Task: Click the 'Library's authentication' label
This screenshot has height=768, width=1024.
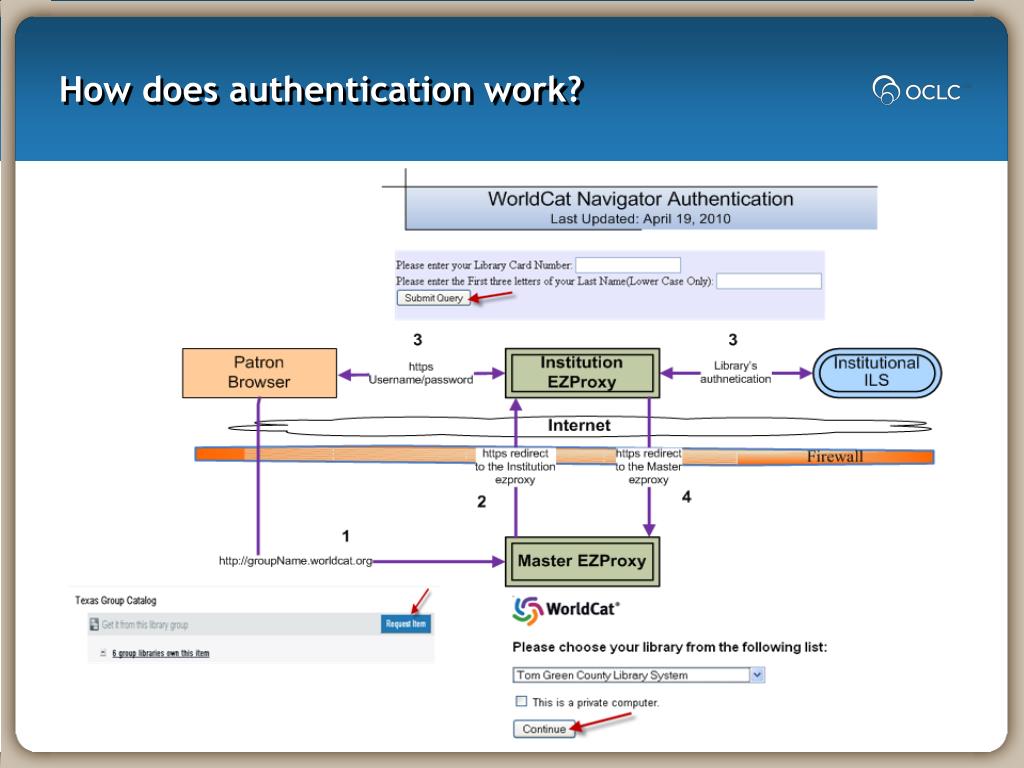Action: click(x=735, y=372)
